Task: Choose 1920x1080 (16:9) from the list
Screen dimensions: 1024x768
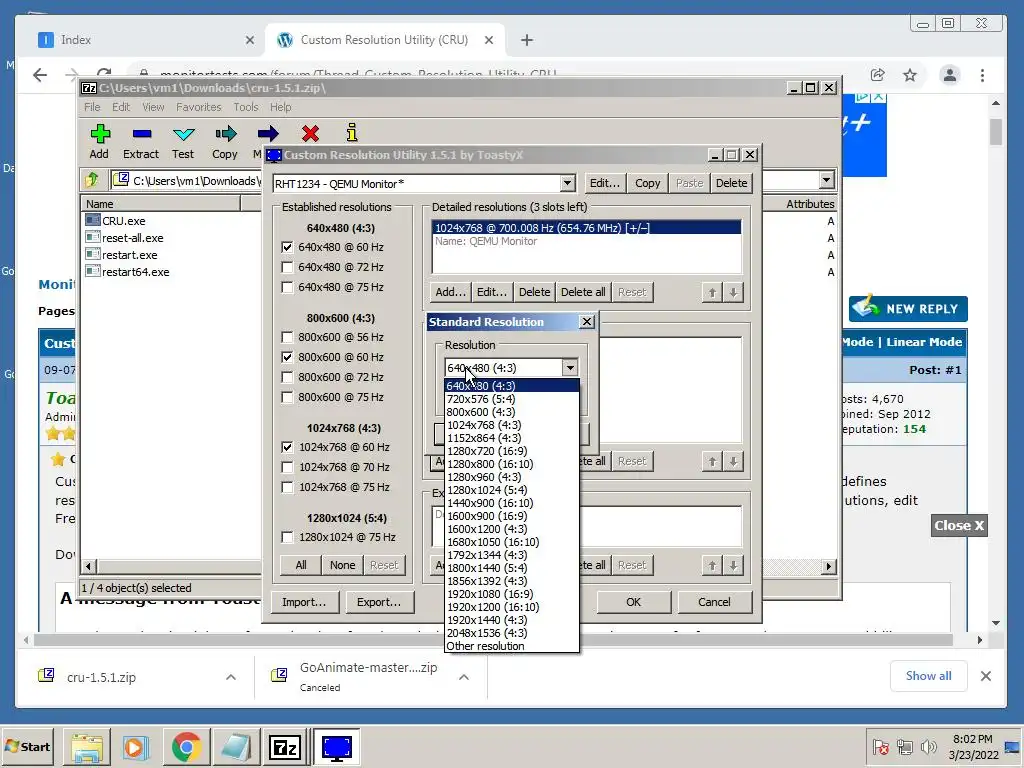Action: (511, 594)
